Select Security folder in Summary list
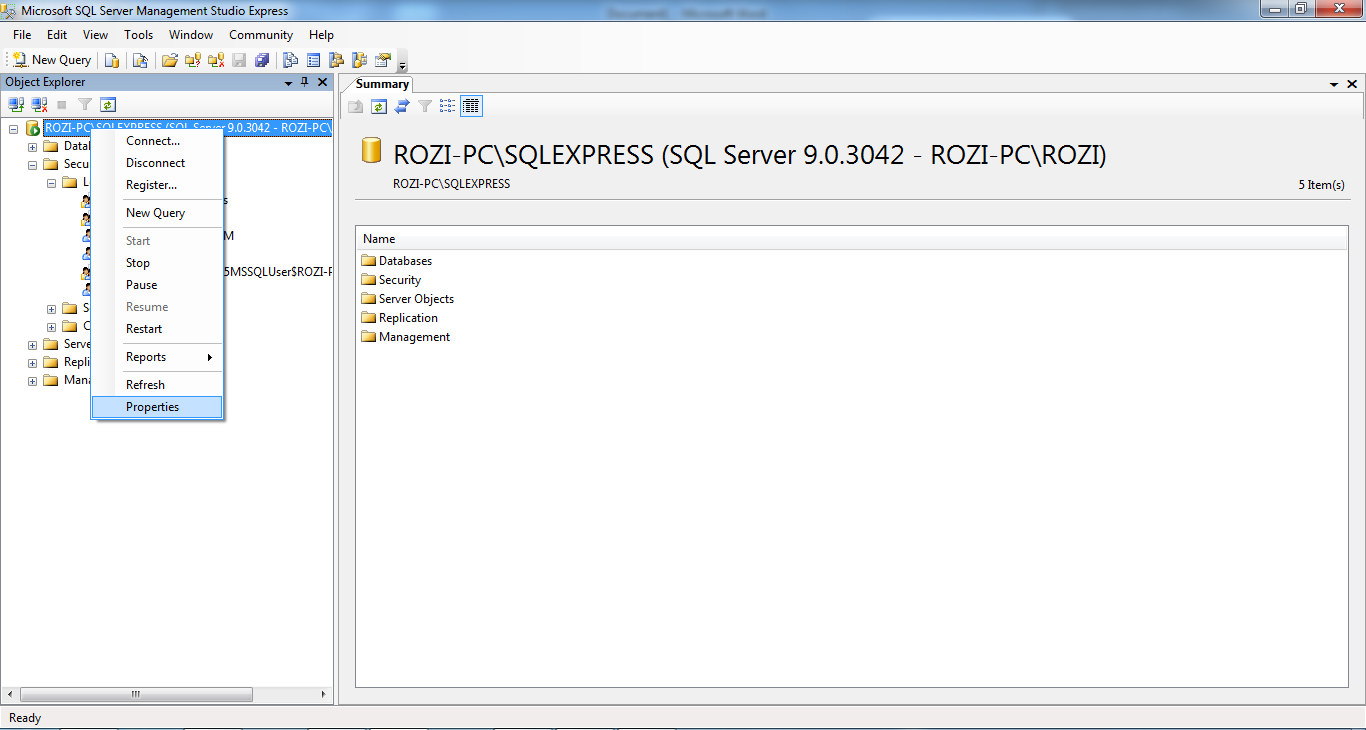1366x730 pixels. tap(391, 280)
